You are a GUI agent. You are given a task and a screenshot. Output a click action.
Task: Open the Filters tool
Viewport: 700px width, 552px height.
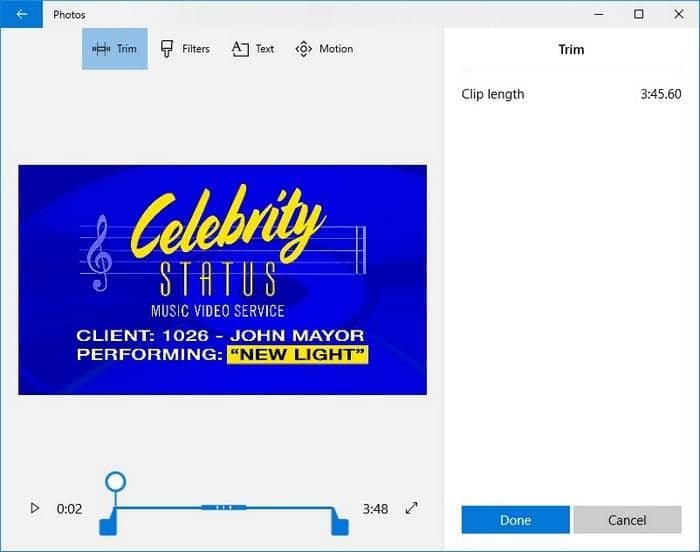click(x=185, y=49)
